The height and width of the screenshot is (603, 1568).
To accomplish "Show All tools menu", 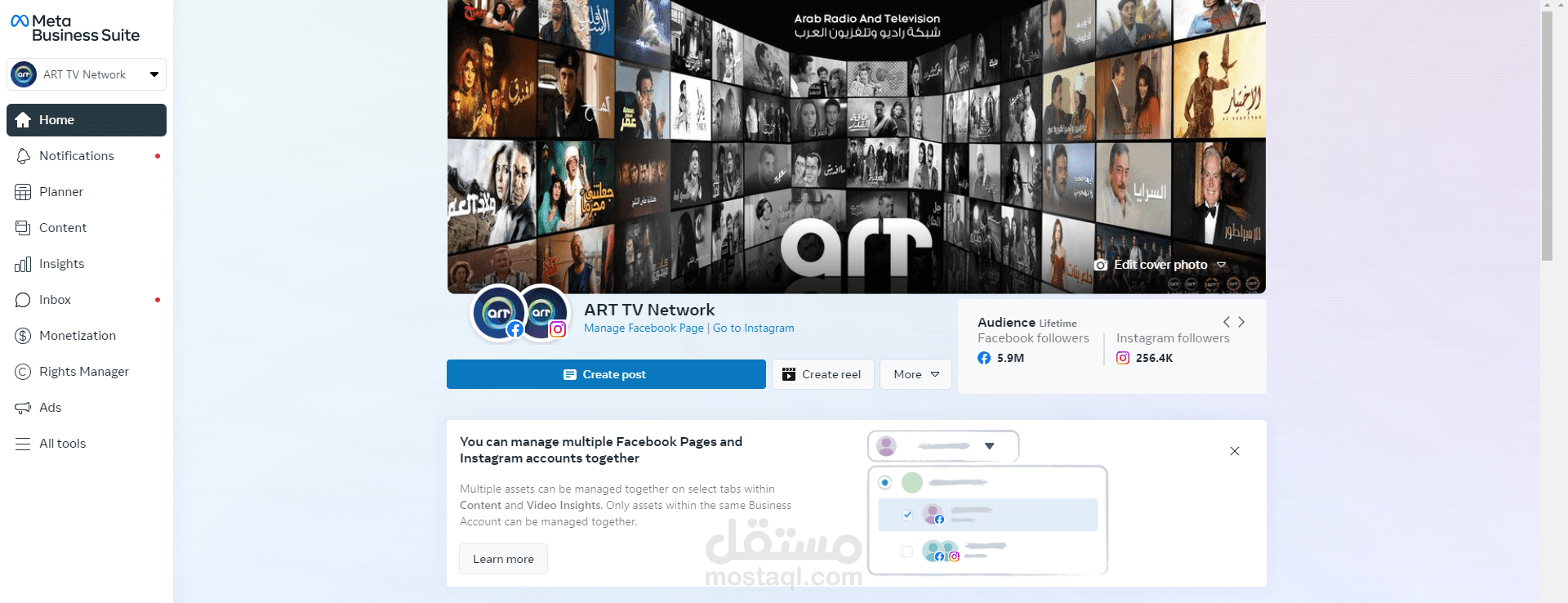I will coord(87,444).
